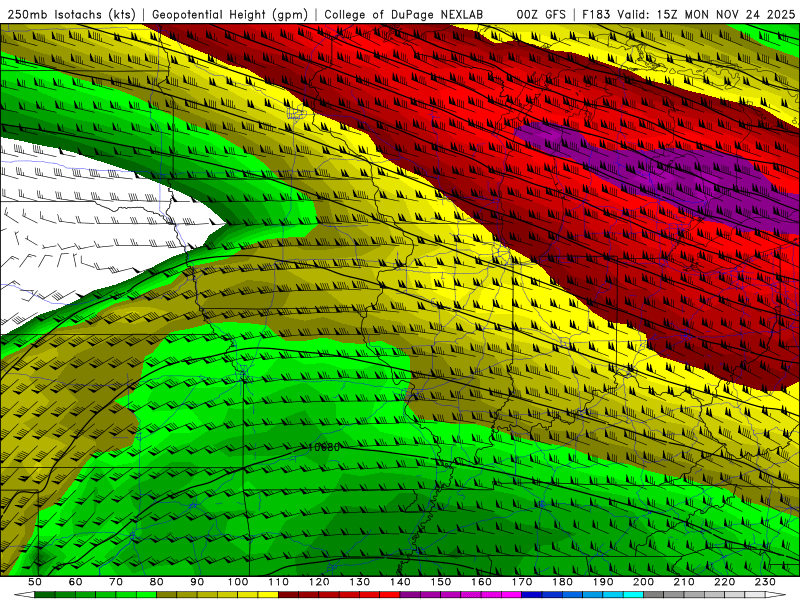
Task: Click the 210 label on the color scale
Action: coord(684,582)
